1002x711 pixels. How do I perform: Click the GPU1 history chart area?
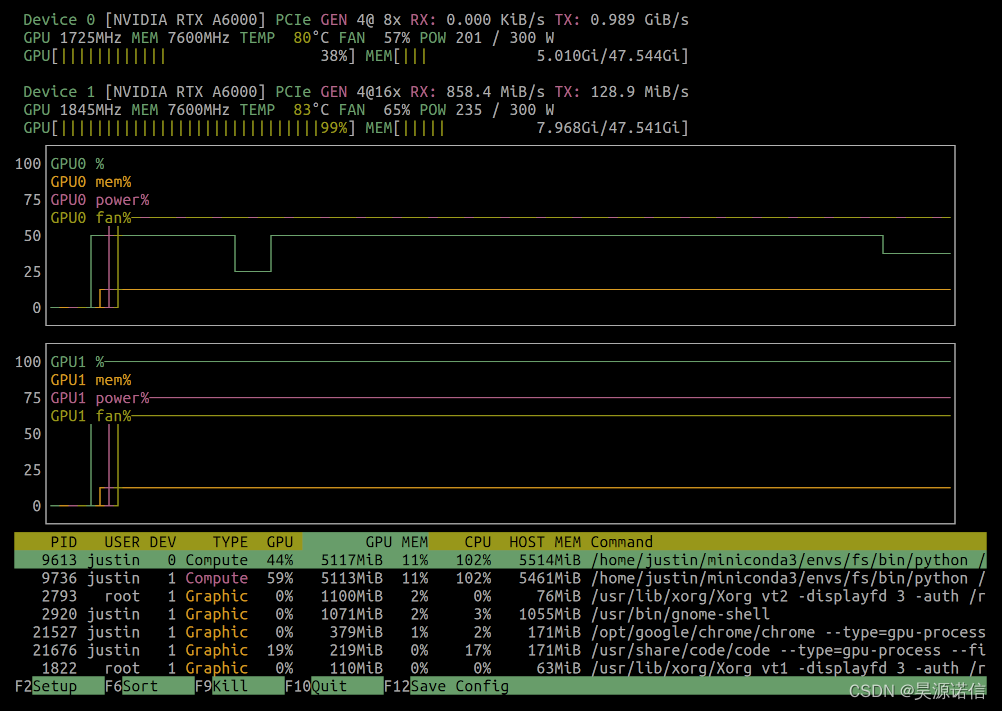point(500,434)
